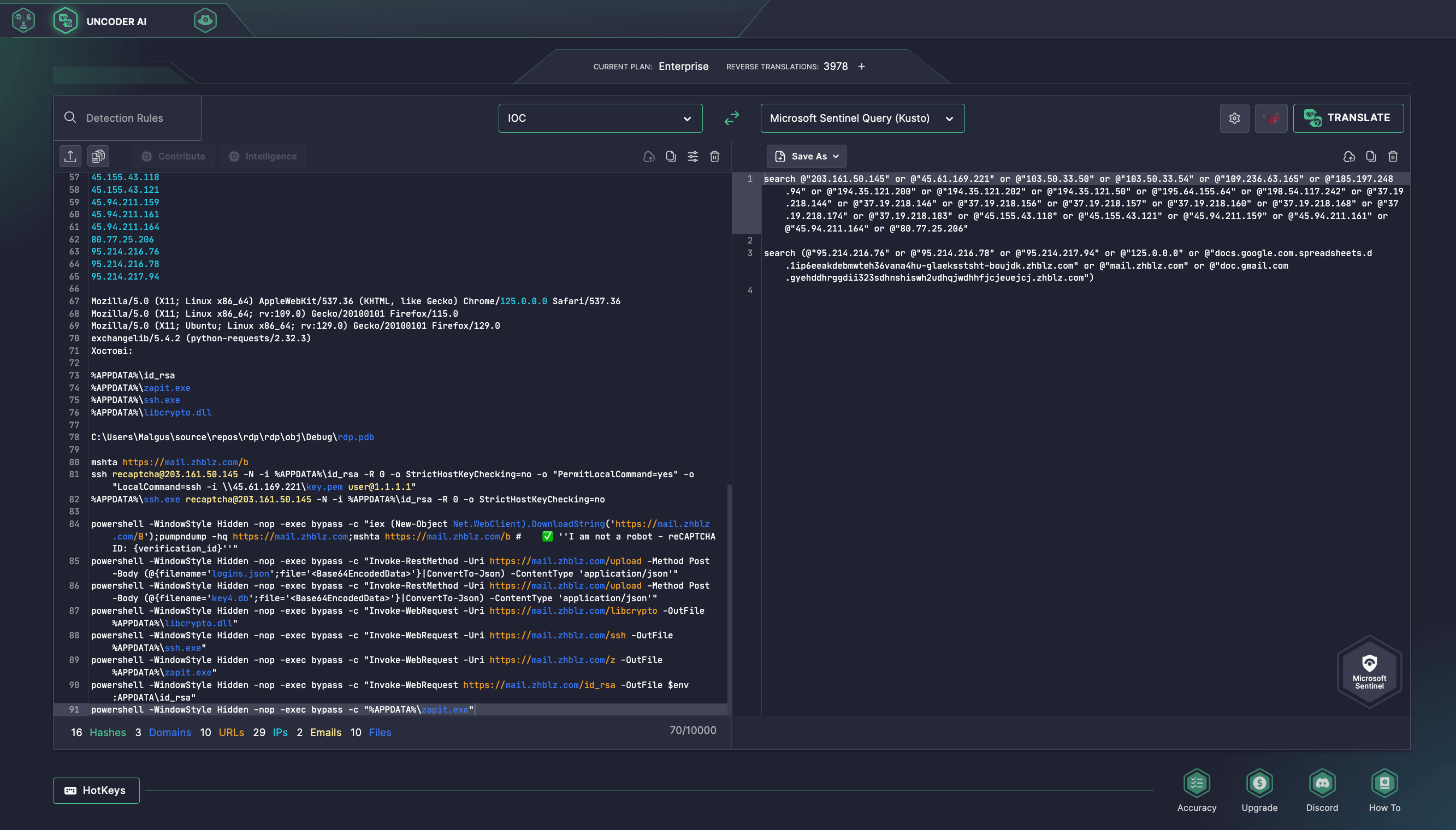Open translation settings gear icon

[x=1234, y=118]
